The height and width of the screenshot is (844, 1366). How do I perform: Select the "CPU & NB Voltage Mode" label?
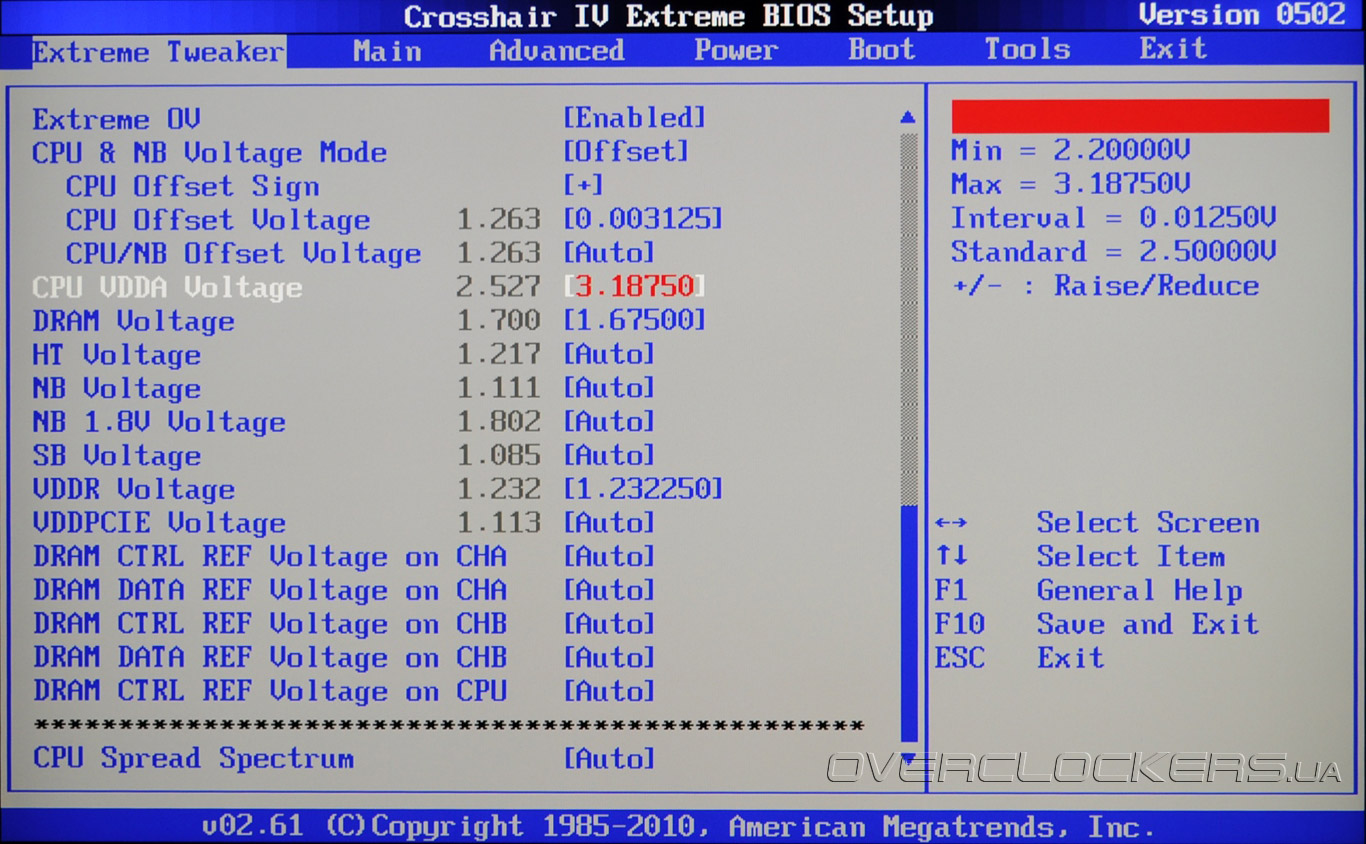coord(209,153)
